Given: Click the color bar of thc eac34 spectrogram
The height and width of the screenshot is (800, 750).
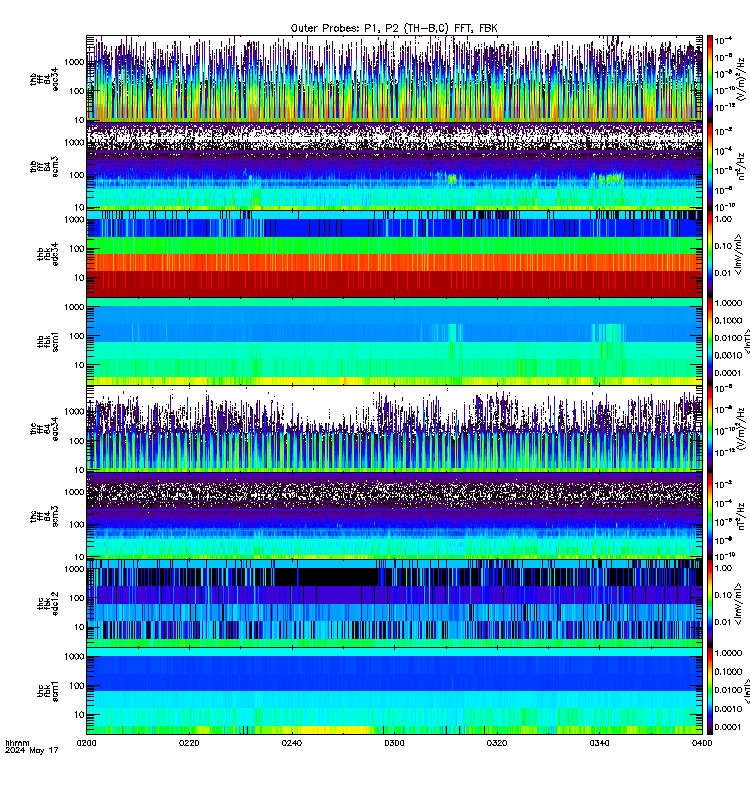Looking at the screenshot, I should point(710,429).
